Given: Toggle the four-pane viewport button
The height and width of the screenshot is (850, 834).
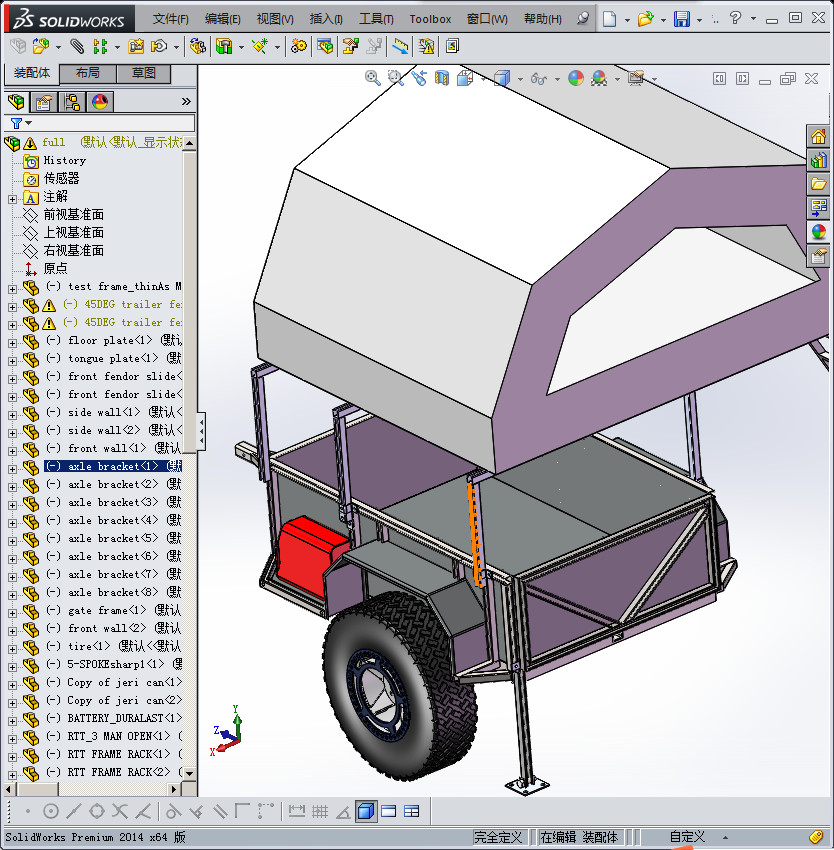Looking at the screenshot, I should [412, 812].
